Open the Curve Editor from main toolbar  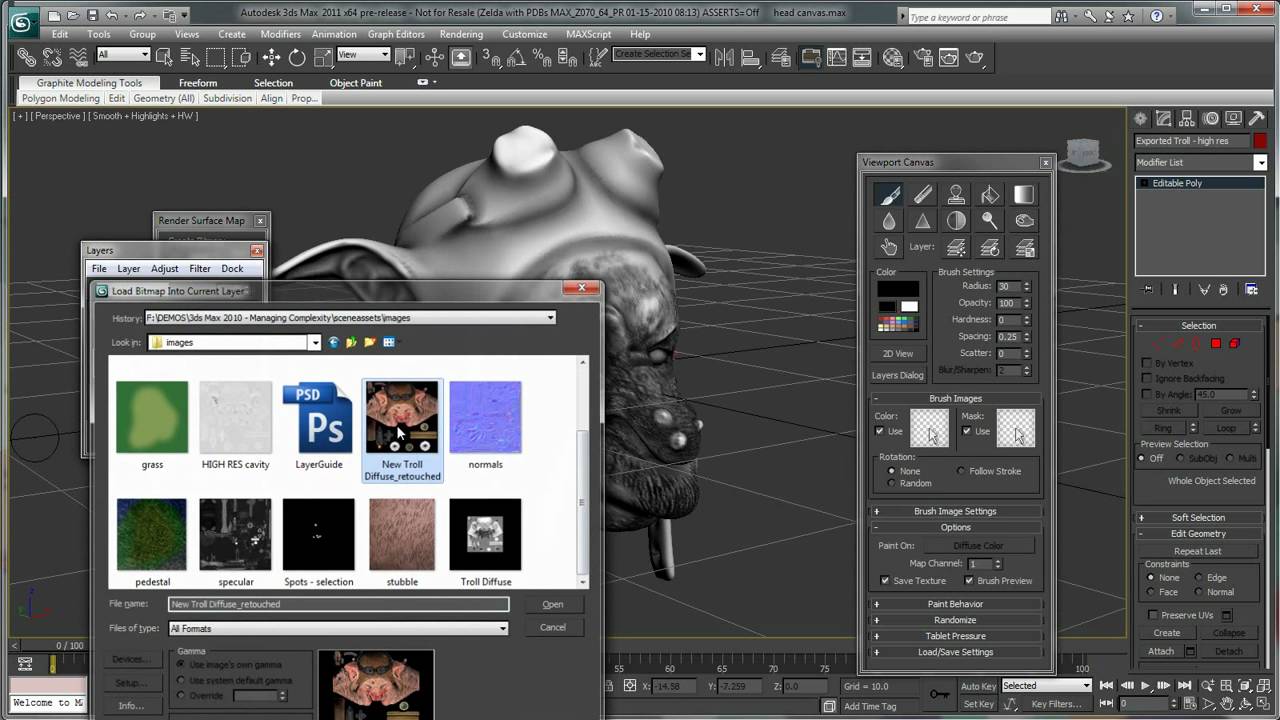click(836, 57)
